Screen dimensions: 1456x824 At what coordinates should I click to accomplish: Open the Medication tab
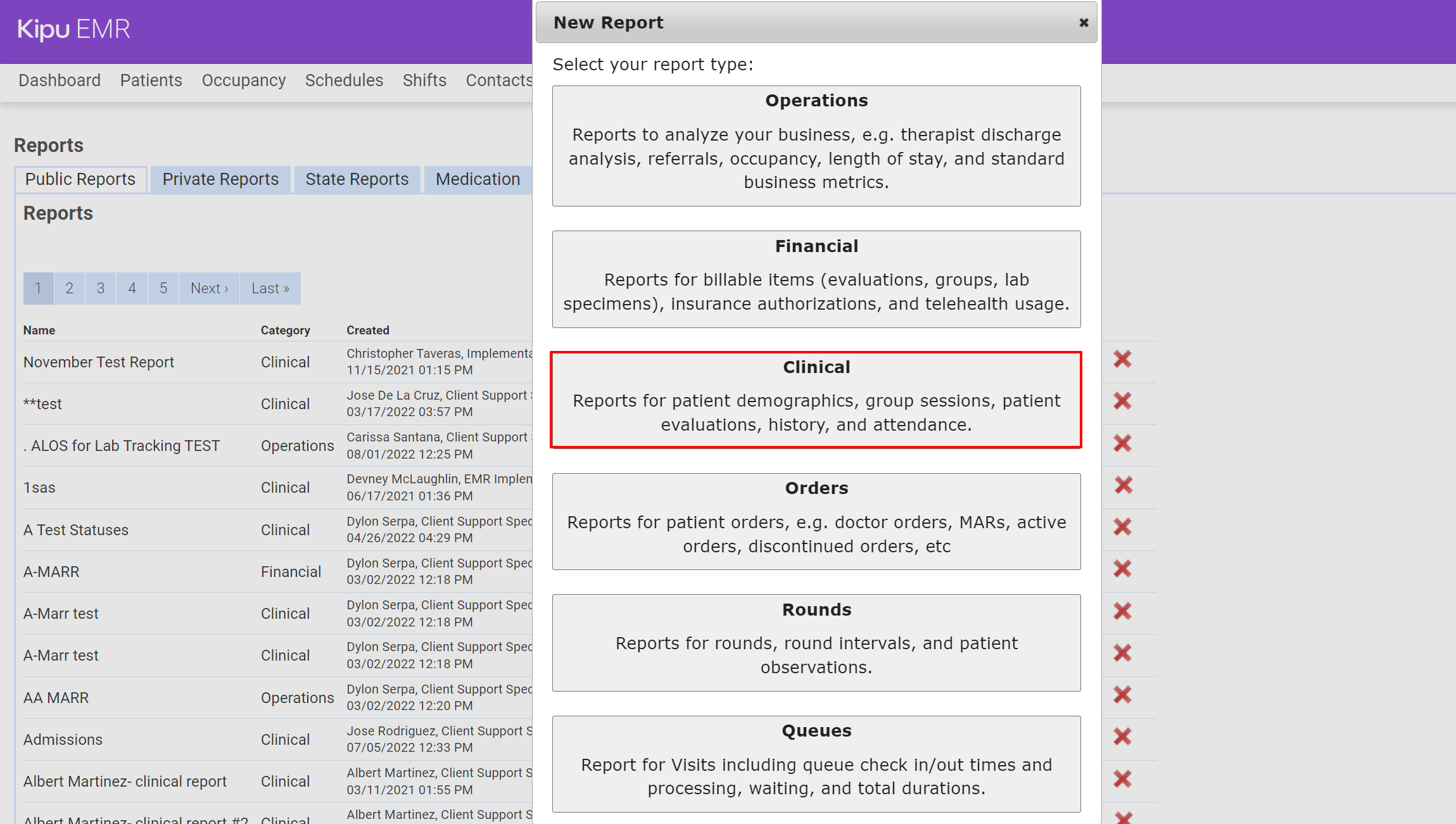(477, 179)
